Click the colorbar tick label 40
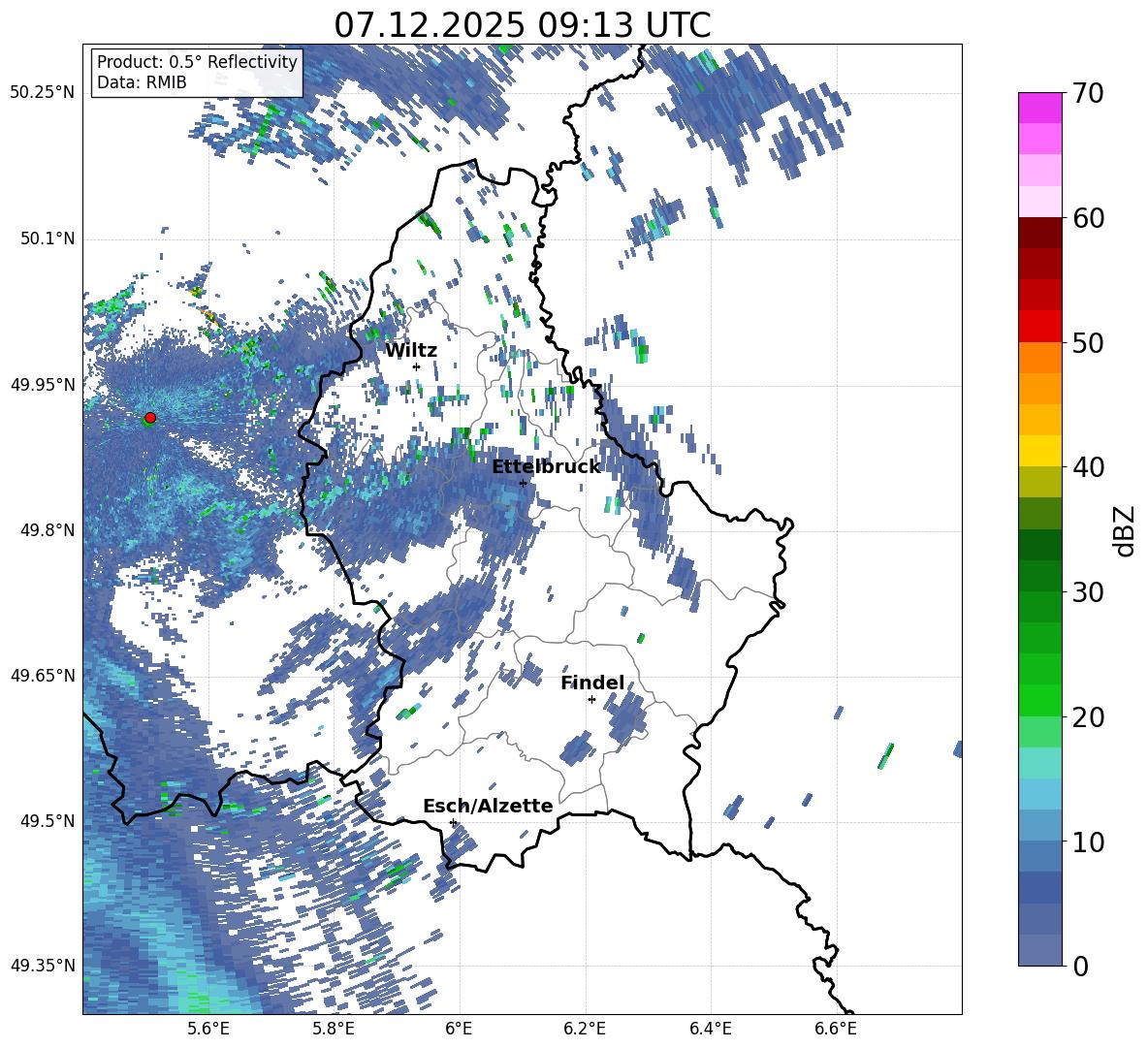This screenshot has width=1148, height=1048. (x=1088, y=467)
